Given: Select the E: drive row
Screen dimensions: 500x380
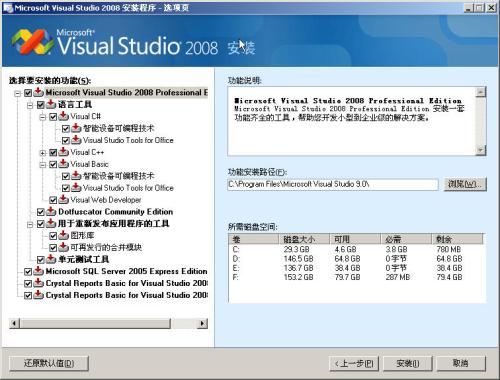Looking at the screenshot, I should tap(356, 268).
